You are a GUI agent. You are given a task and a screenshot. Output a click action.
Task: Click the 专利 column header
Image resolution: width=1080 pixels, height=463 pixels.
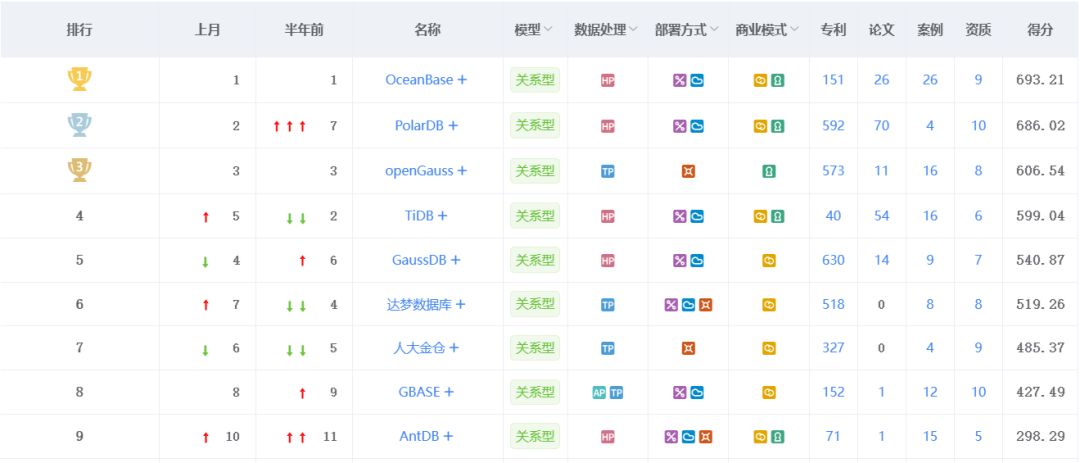coord(833,30)
